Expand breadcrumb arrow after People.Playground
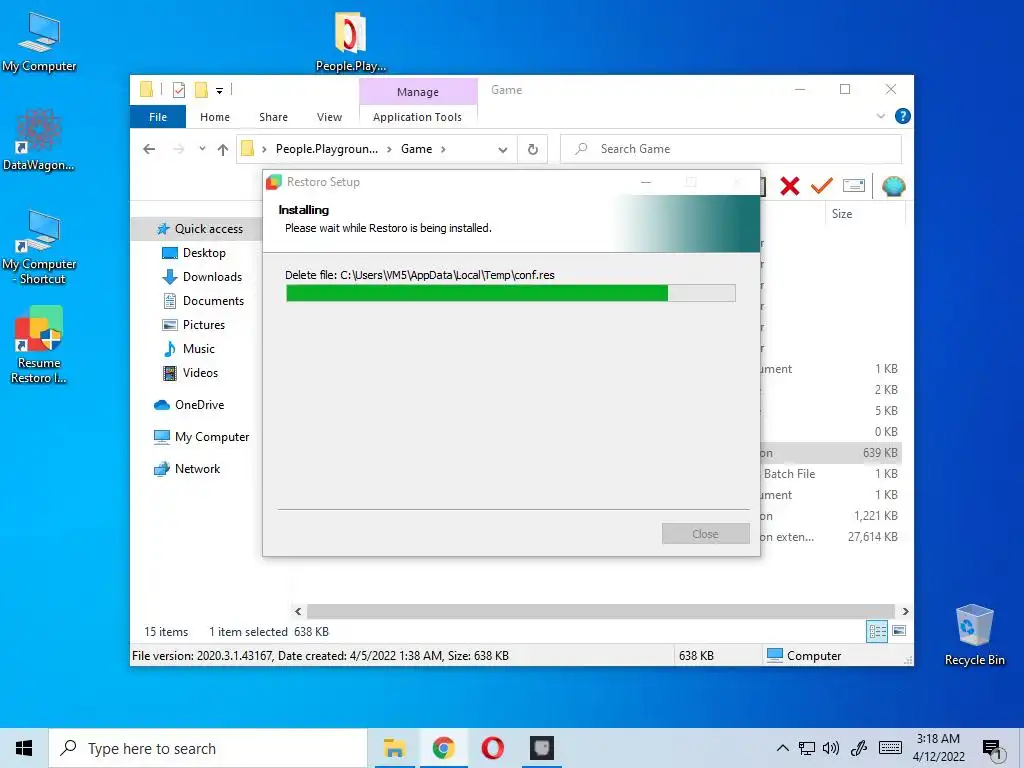 pos(389,149)
